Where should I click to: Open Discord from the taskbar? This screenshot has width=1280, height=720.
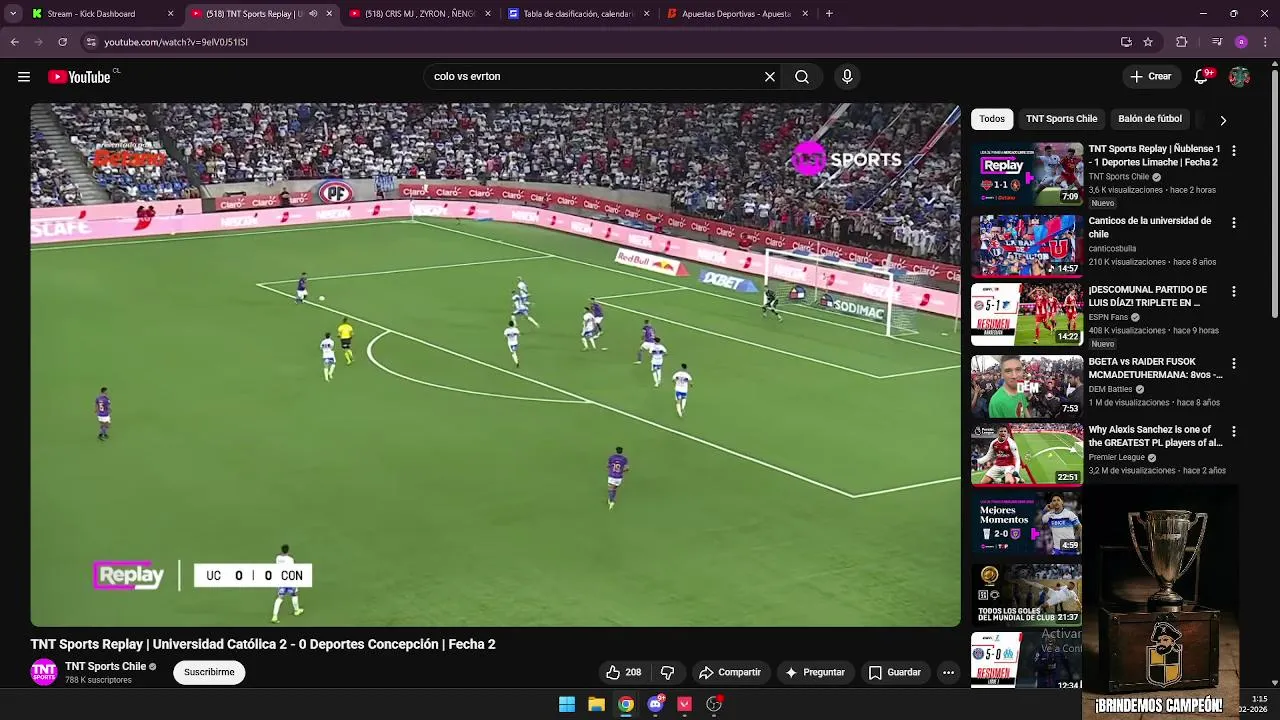[656, 704]
